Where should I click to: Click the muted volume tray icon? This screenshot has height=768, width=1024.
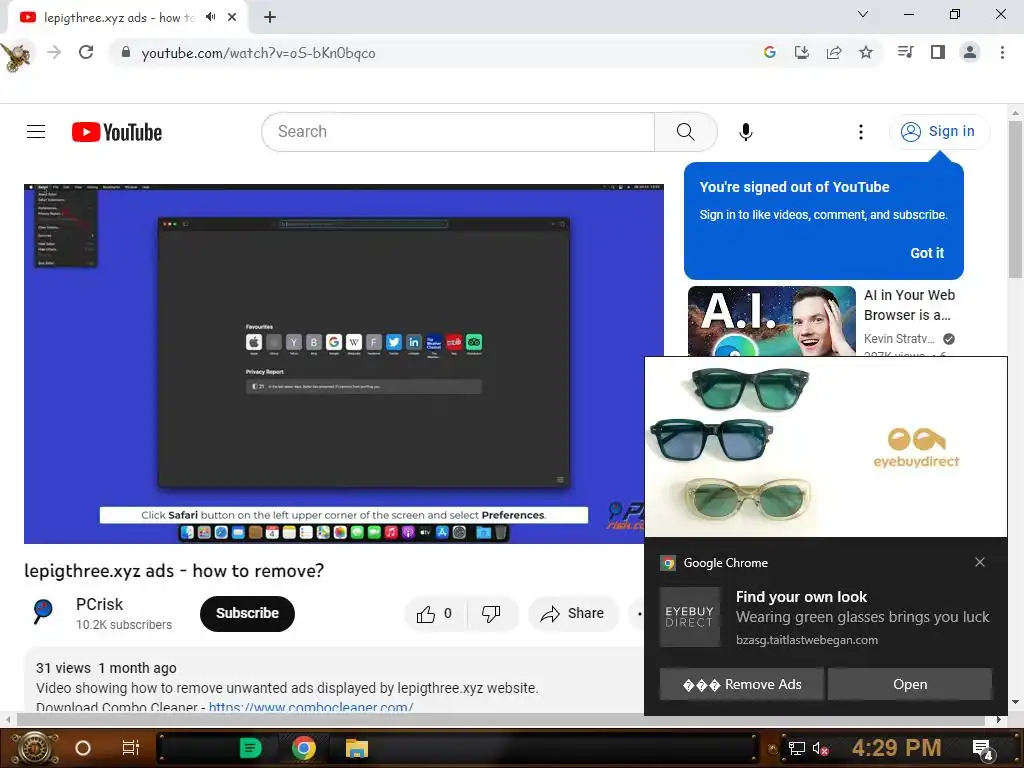[x=820, y=748]
